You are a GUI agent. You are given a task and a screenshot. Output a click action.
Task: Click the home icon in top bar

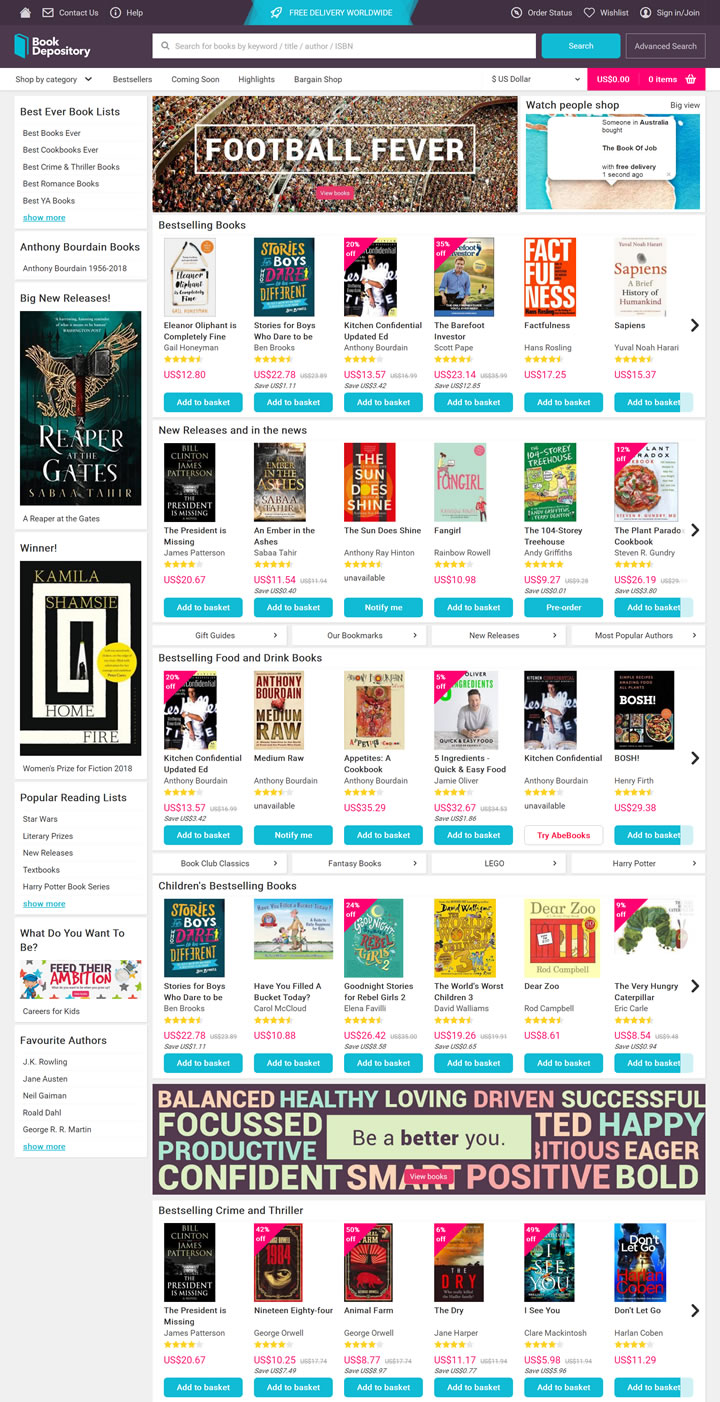click(25, 12)
